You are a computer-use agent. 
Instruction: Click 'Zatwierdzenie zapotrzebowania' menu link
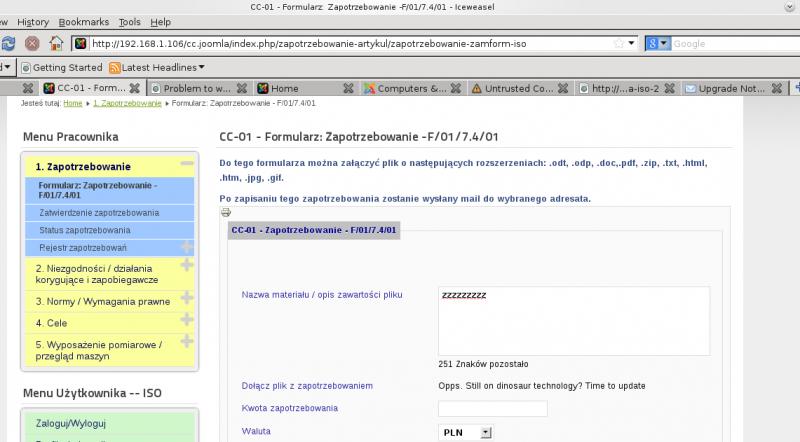pos(99,213)
